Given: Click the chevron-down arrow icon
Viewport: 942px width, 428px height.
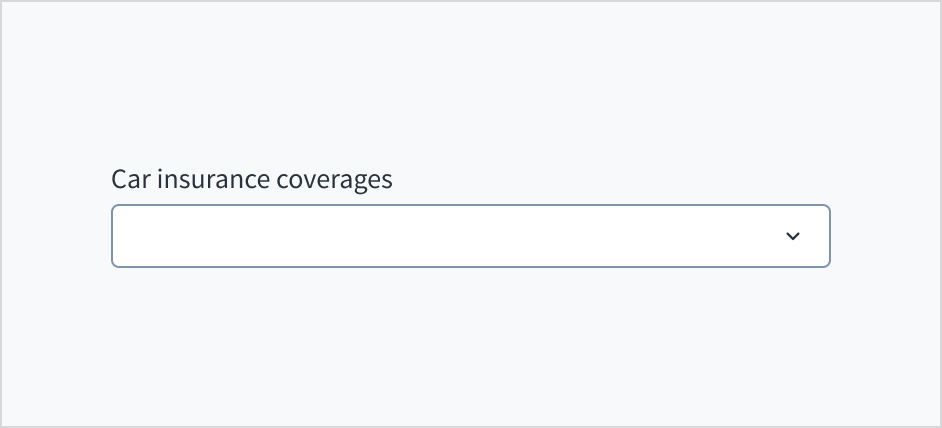Looking at the screenshot, I should pyautogui.click(x=793, y=236).
